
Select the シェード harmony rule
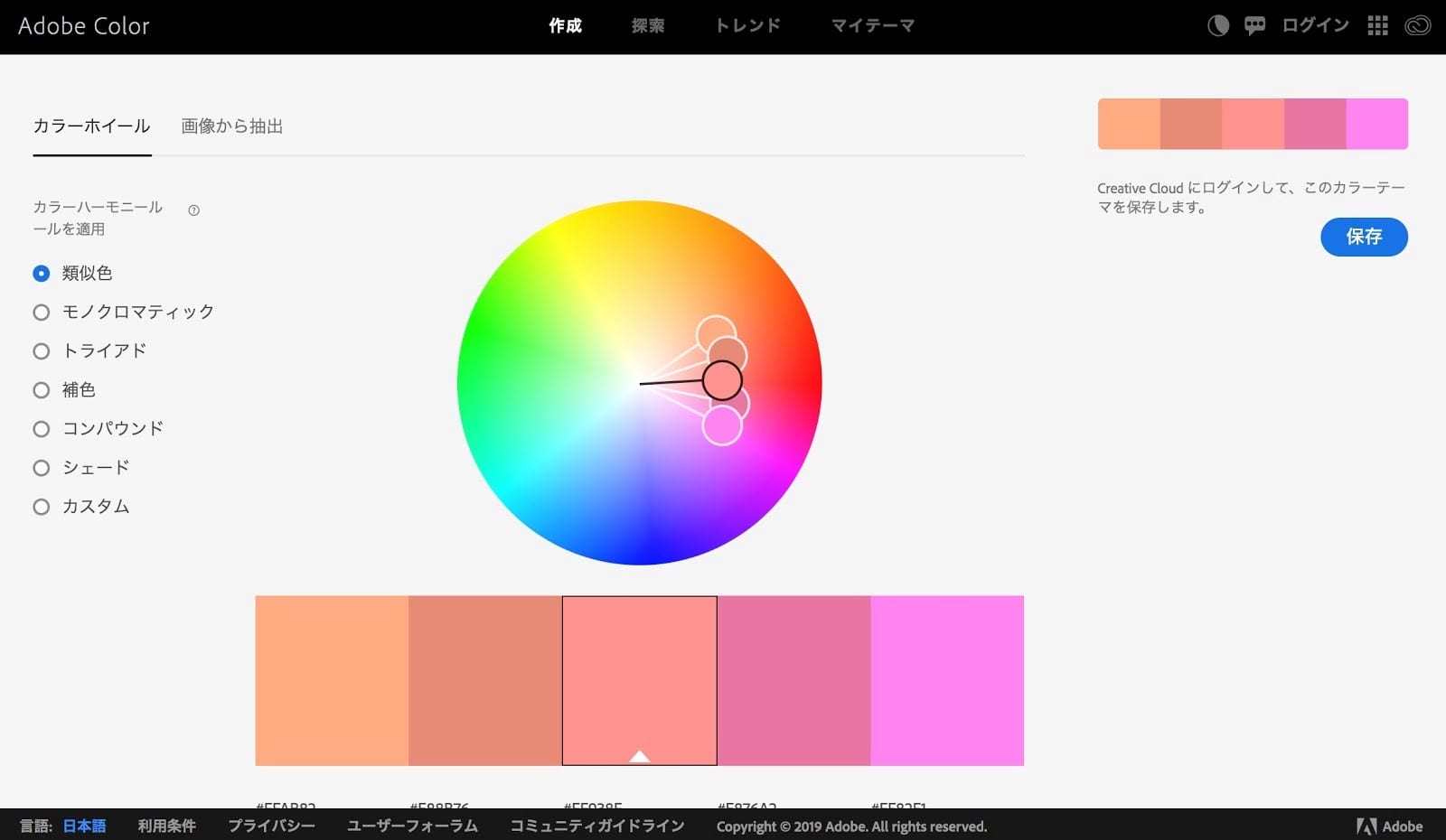81,467
